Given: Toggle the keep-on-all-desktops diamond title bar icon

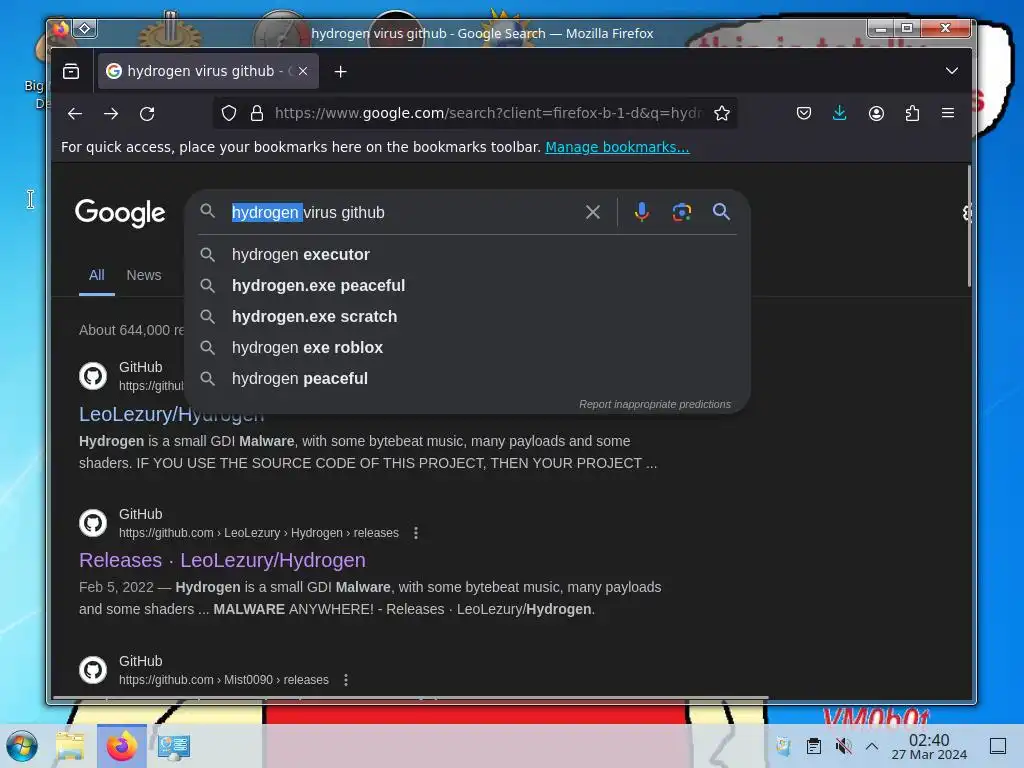Looking at the screenshot, I should [85, 28].
